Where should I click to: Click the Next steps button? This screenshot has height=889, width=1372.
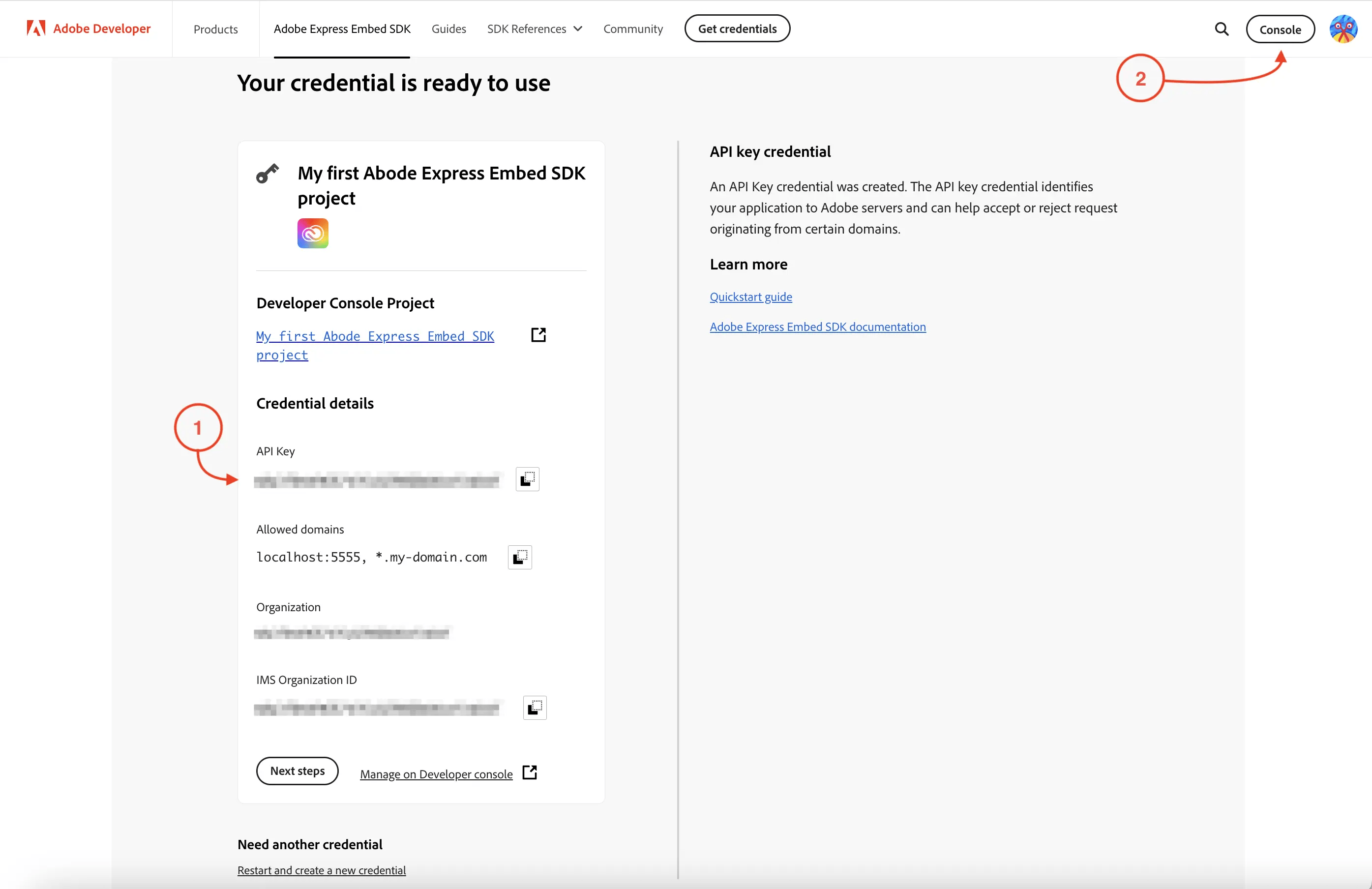point(297,771)
